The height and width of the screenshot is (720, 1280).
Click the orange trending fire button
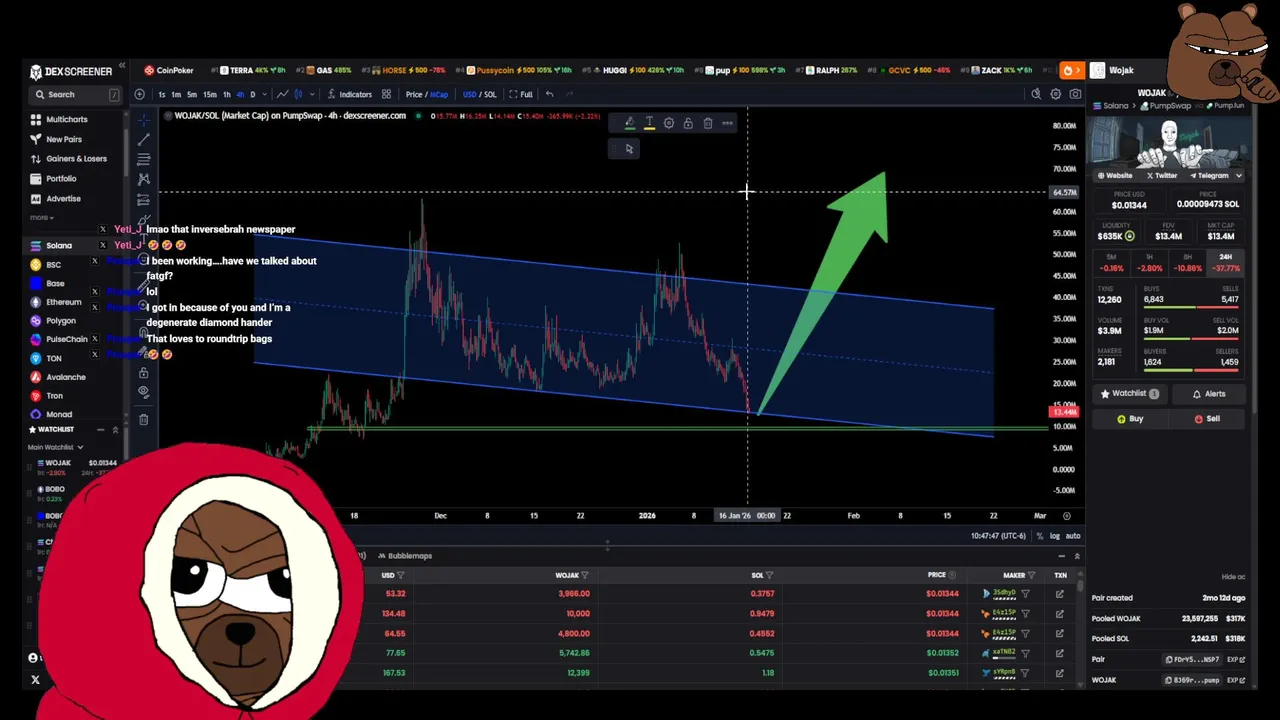(x=1071, y=71)
